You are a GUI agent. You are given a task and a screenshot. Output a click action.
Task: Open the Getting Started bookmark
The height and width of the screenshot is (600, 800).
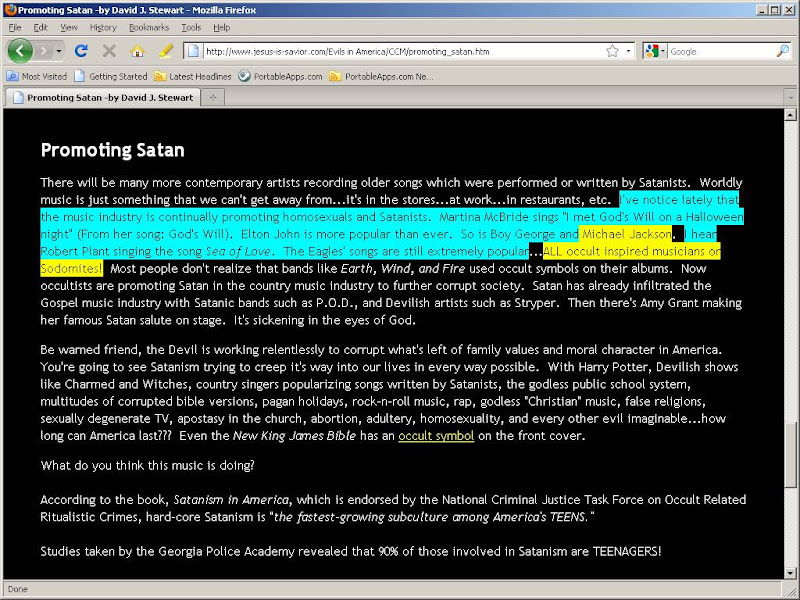tap(111, 77)
